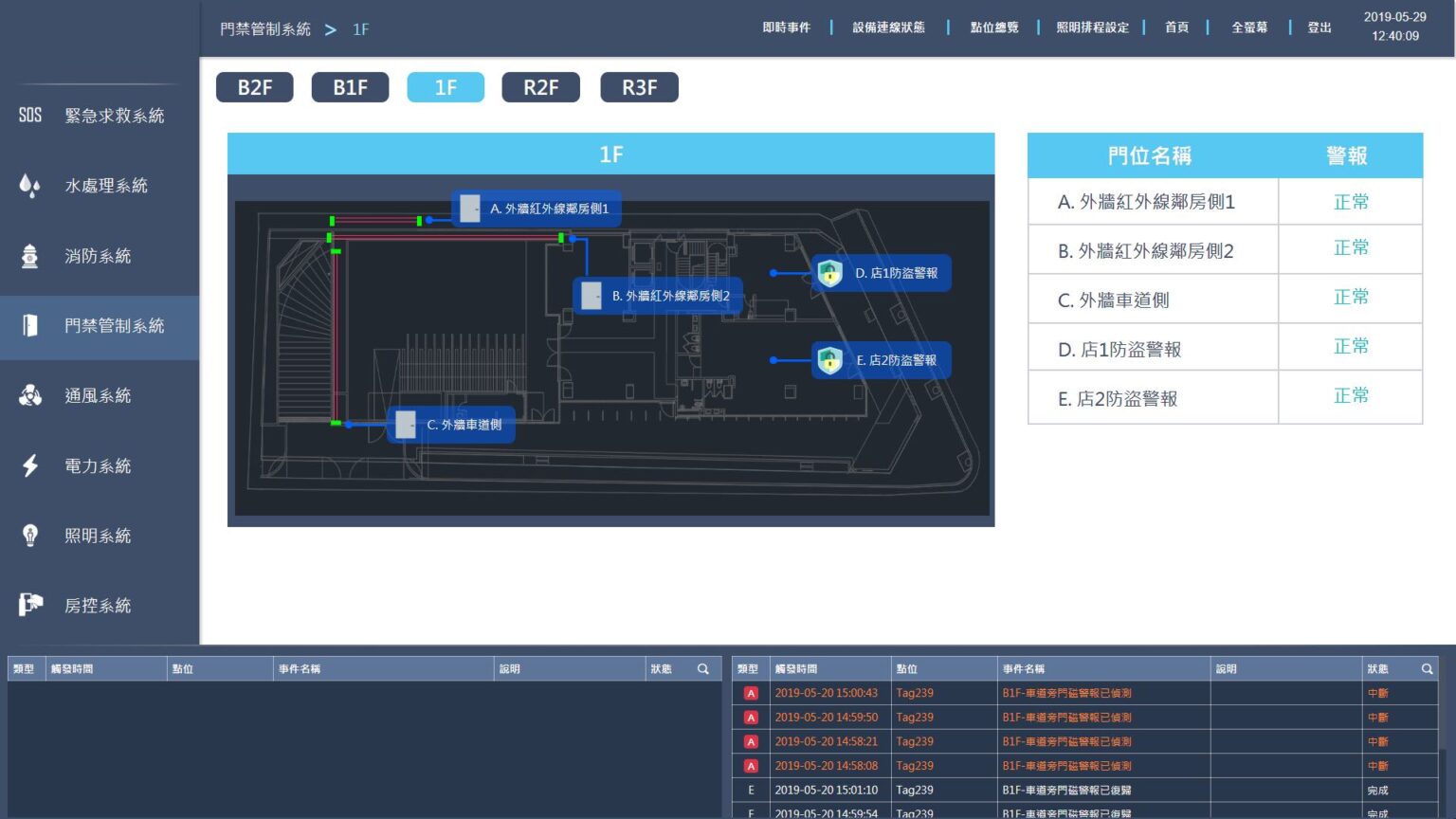Switch to the R3F floor tab
The height and width of the screenshot is (819, 1456).
click(639, 87)
